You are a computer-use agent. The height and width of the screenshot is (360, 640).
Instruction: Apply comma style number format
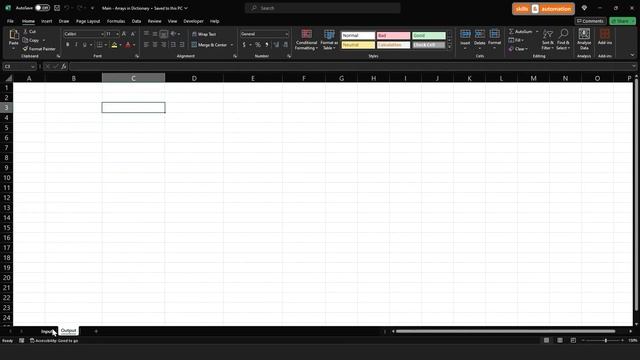point(267,45)
